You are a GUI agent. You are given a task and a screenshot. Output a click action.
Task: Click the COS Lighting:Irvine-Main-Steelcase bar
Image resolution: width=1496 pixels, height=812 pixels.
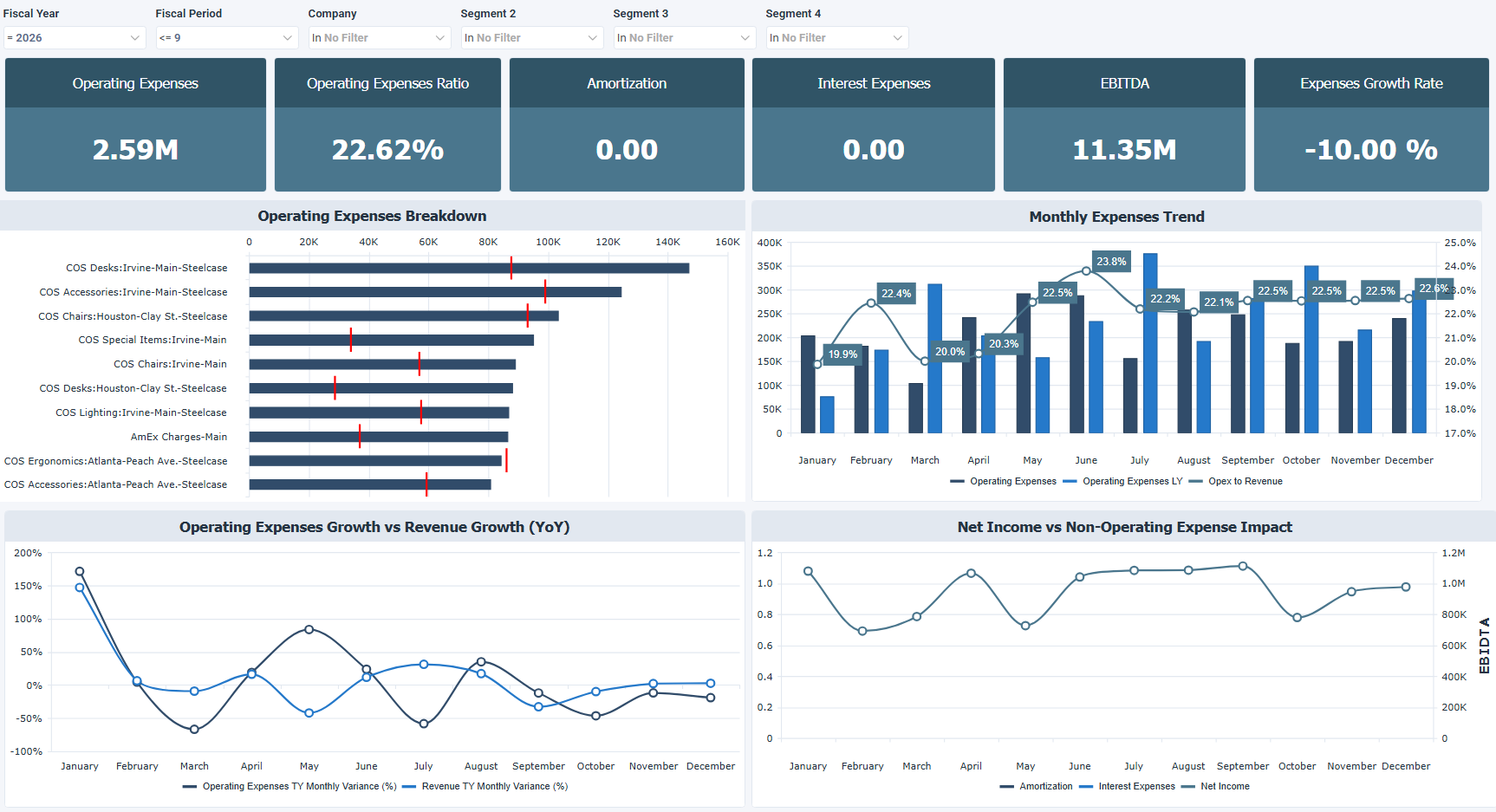pos(380,412)
